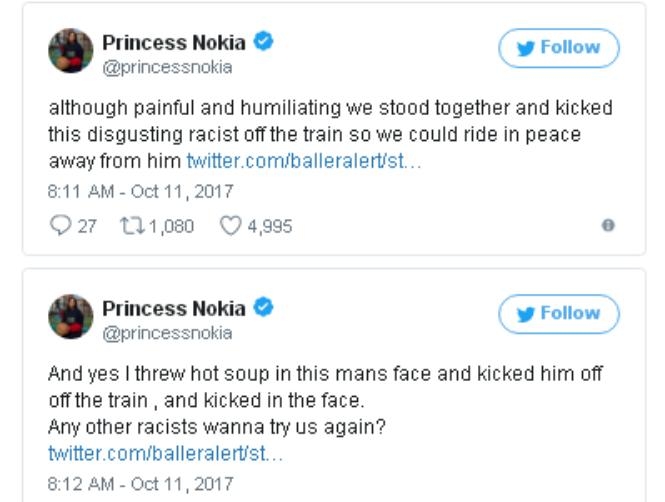The height and width of the screenshot is (502, 665).
Task: Click the reply icon on first tweet
Action: click(x=58, y=226)
